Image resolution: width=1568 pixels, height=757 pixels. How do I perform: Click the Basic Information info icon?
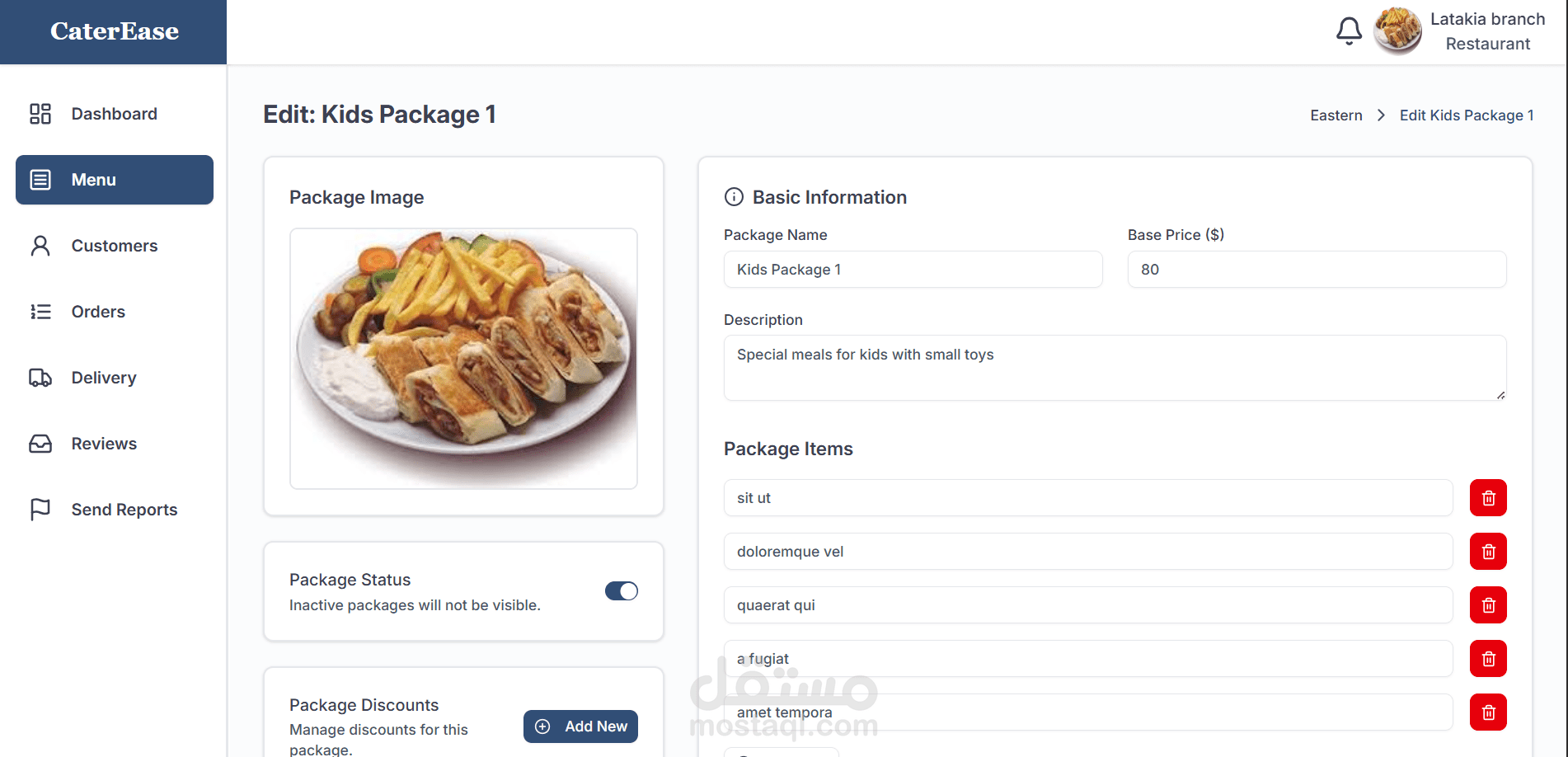pos(734,197)
